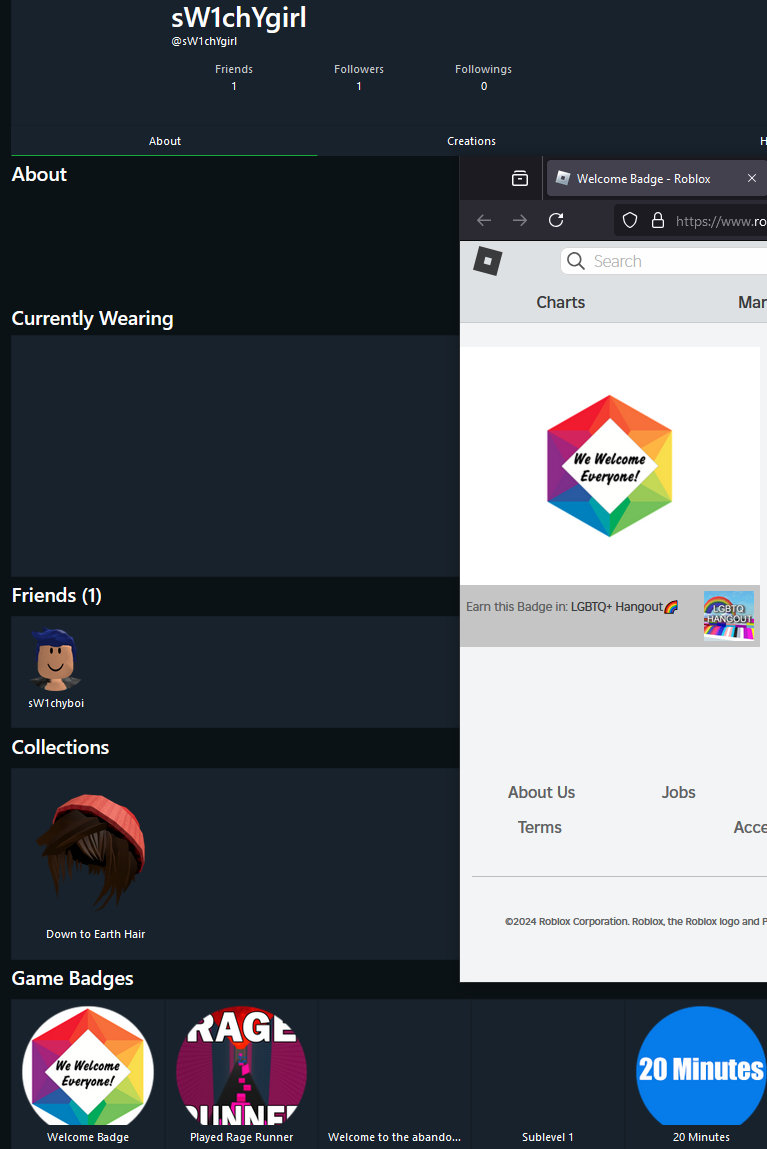Open the Played Rage Runner badge
The width and height of the screenshot is (767, 1149).
click(x=241, y=1073)
